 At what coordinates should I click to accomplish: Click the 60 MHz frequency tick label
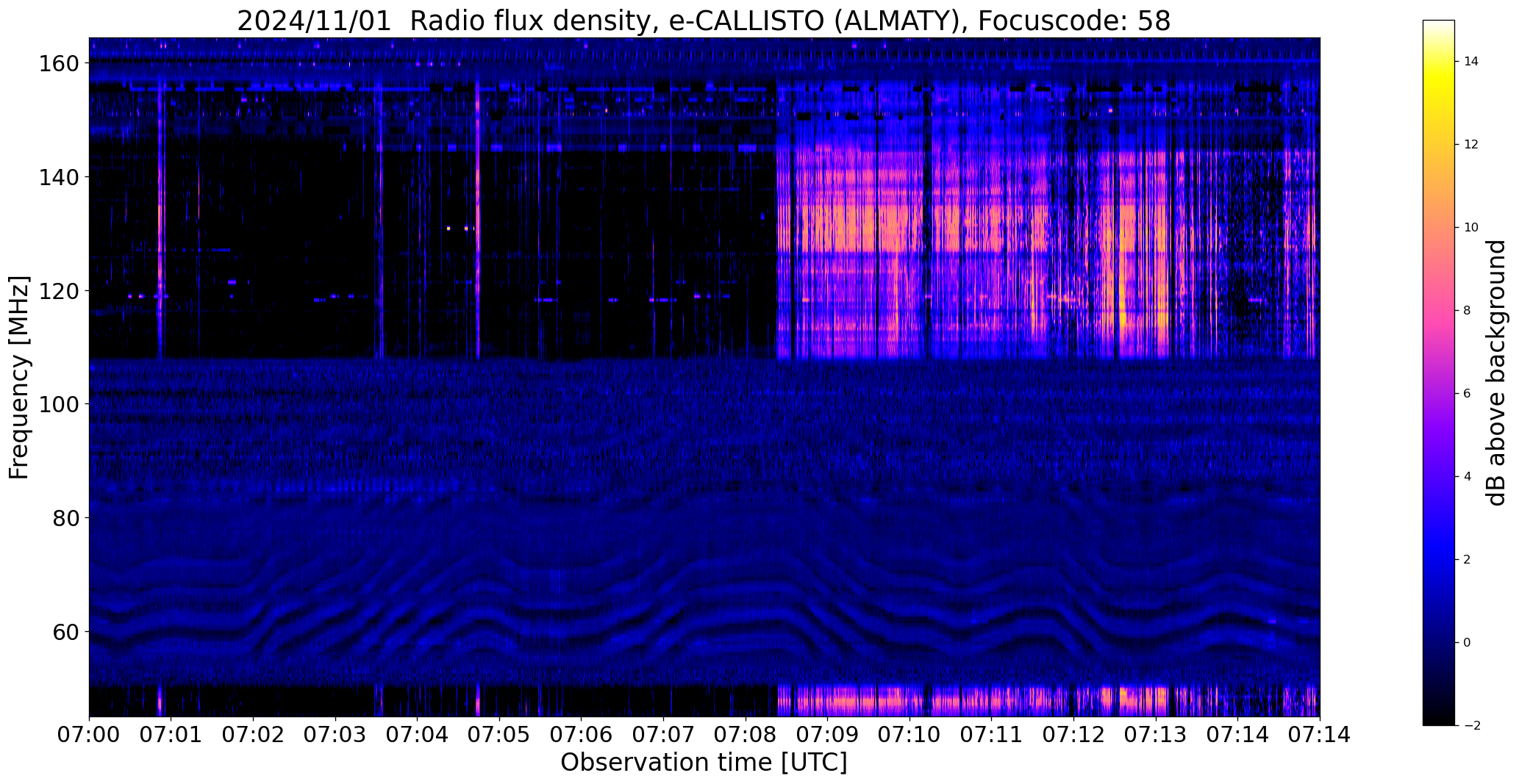pyautogui.click(x=65, y=632)
